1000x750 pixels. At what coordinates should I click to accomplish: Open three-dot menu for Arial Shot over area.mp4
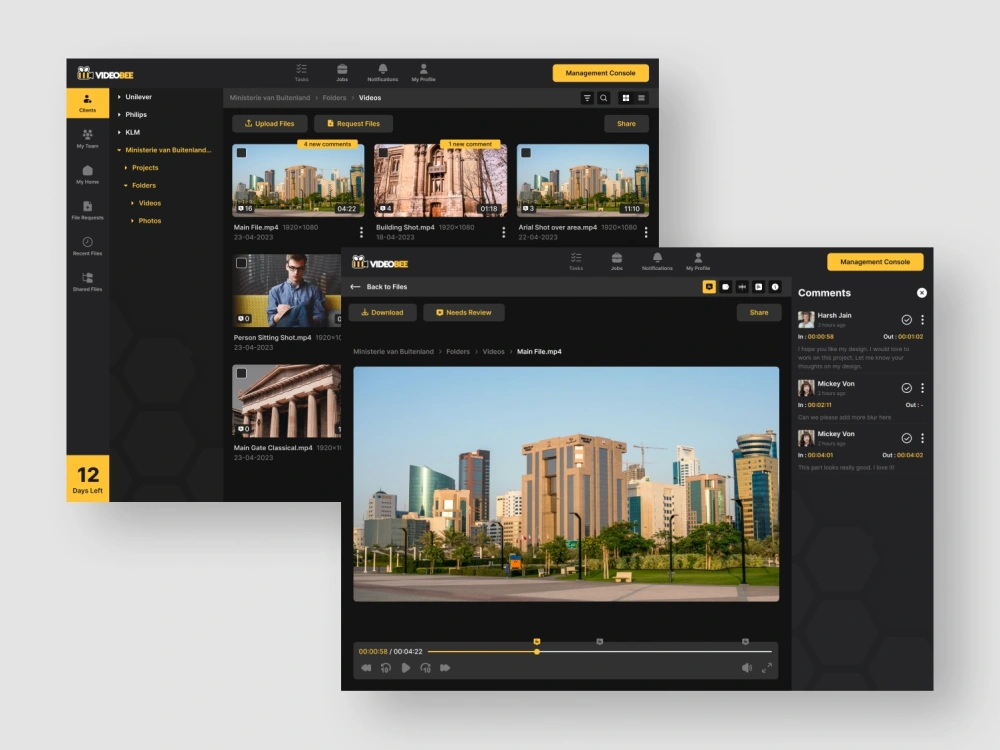coord(646,232)
